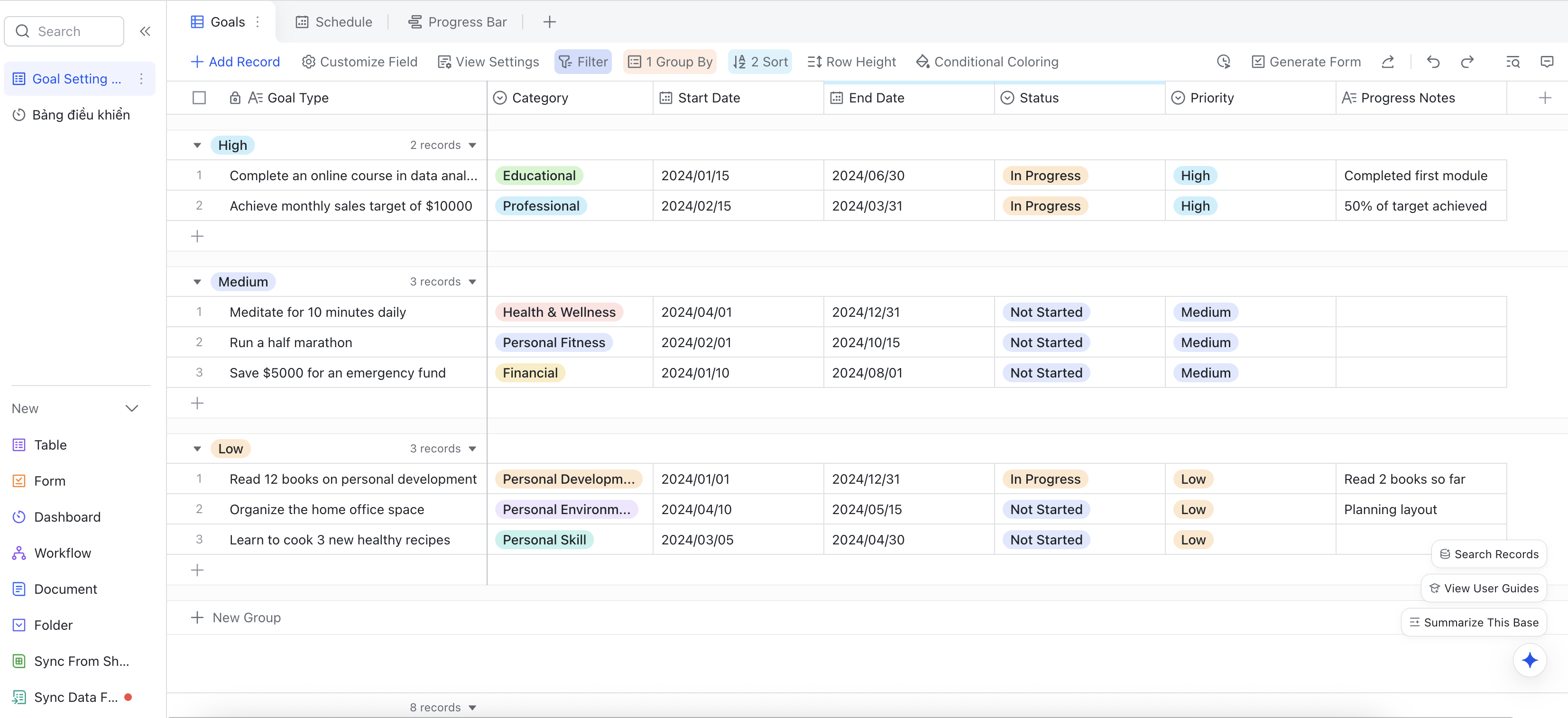
Task: Add row in Medium group
Action: 197,403
